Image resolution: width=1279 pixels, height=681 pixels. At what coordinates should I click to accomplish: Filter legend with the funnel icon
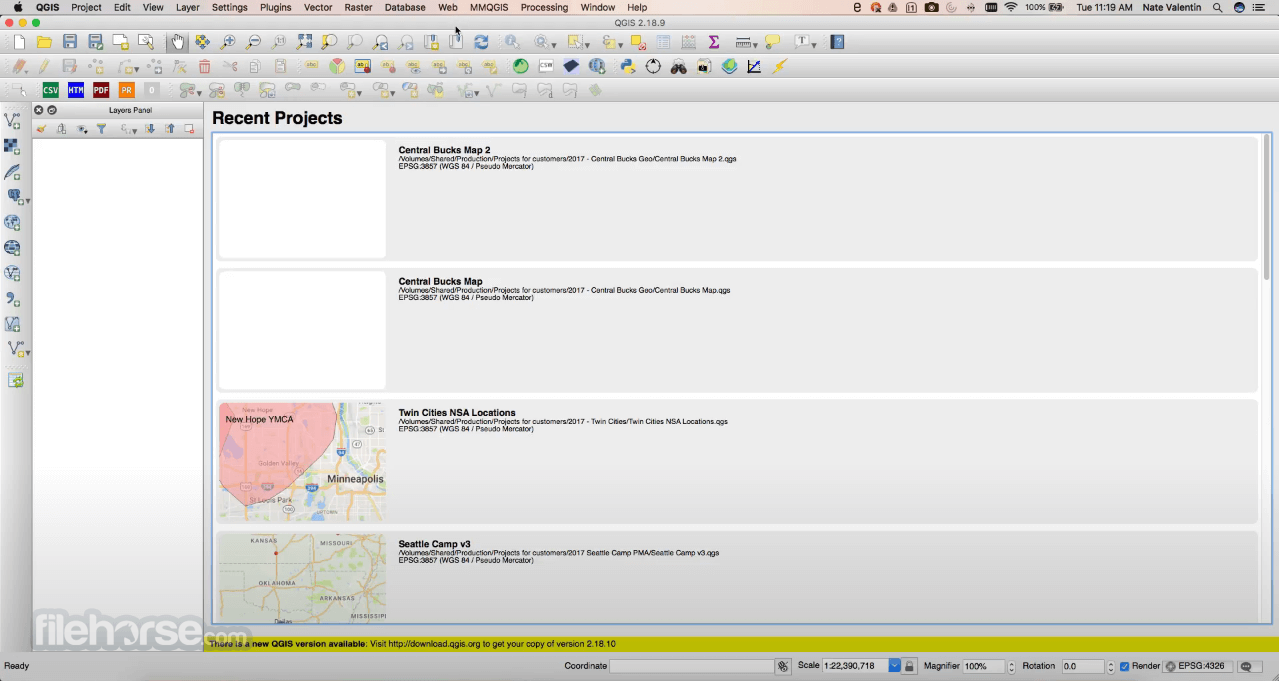click(101, 129)
